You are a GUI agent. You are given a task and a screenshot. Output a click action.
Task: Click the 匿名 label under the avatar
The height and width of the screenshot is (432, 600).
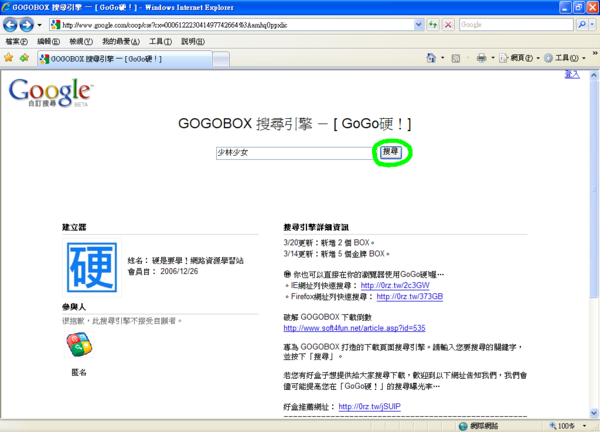(79, 372)
